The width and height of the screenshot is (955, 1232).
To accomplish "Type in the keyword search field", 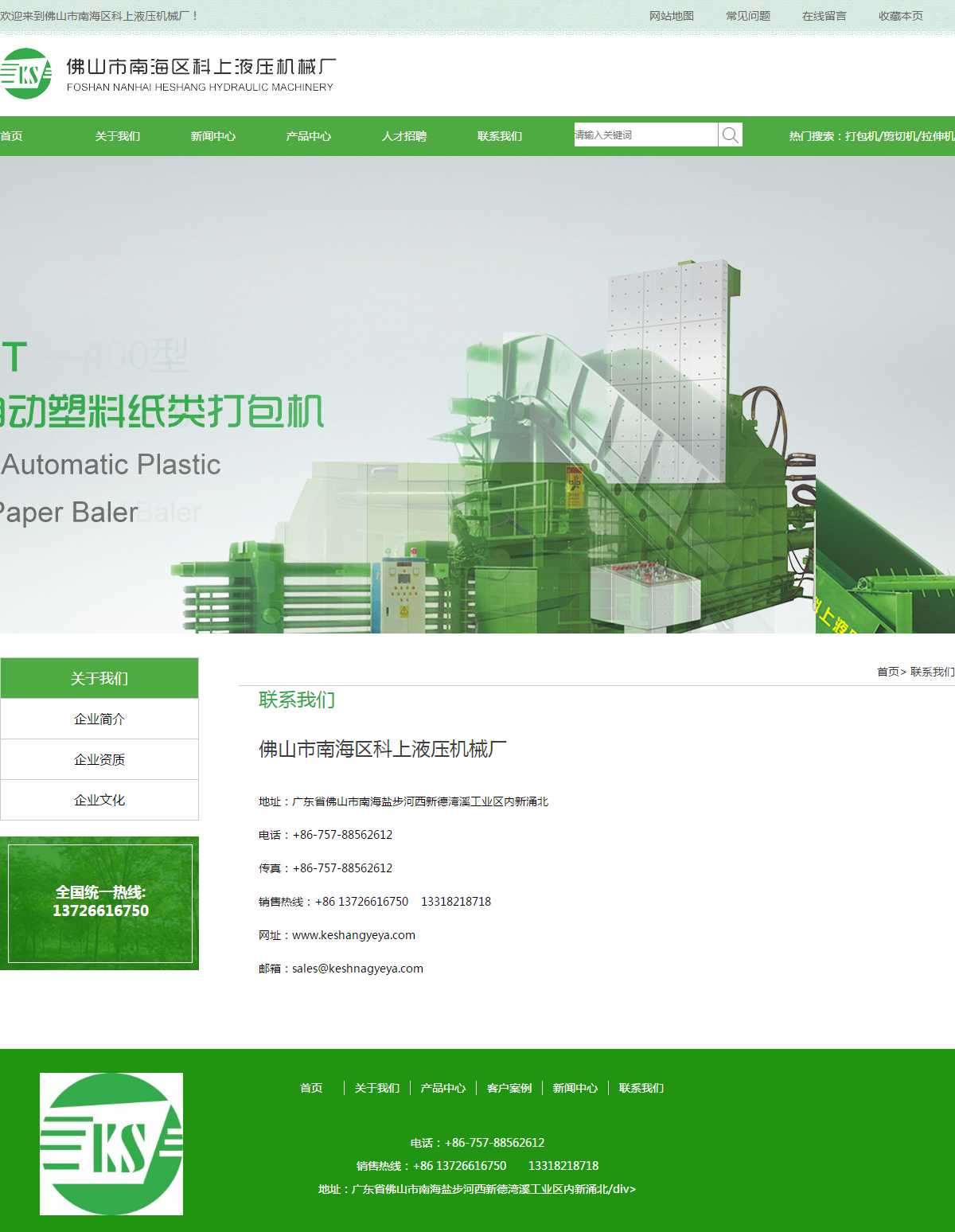I will 645,135.
